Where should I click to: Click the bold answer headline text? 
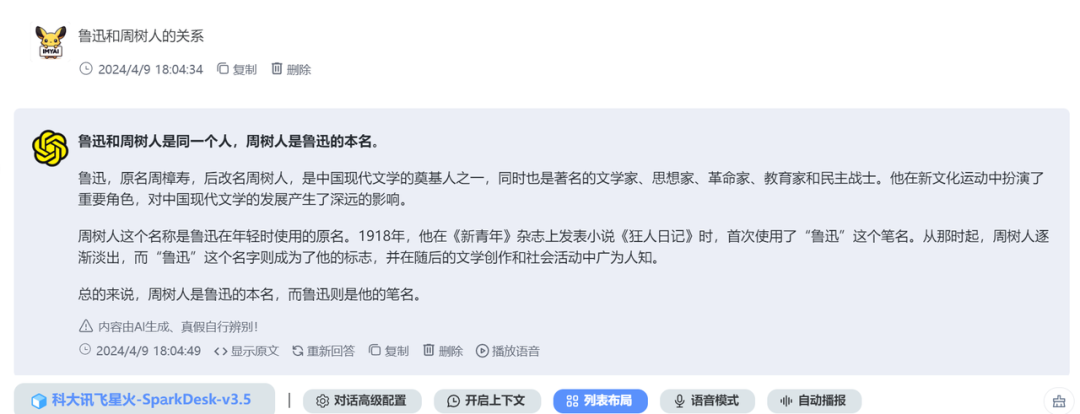click(x=229, y=142)
